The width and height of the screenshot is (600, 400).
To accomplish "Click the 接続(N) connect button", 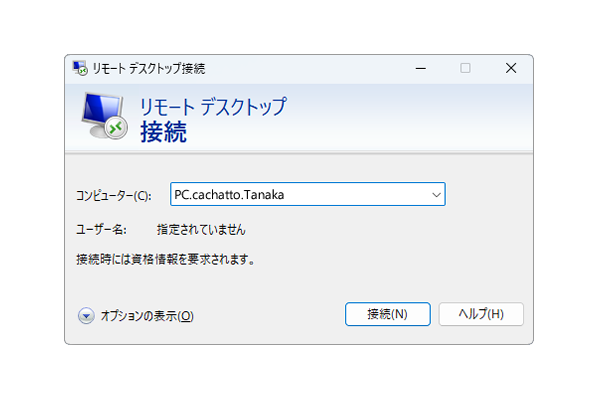I will [x=388, y=314].
